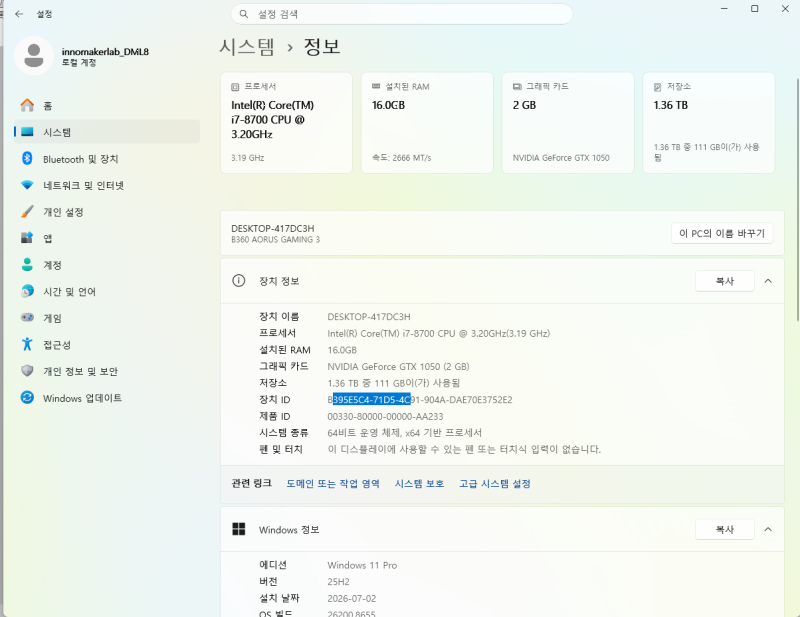This screenshot has width=800, height=617.
Task: Click the 설치된 RAM 16.0GB card
Action: pos(427,122)
